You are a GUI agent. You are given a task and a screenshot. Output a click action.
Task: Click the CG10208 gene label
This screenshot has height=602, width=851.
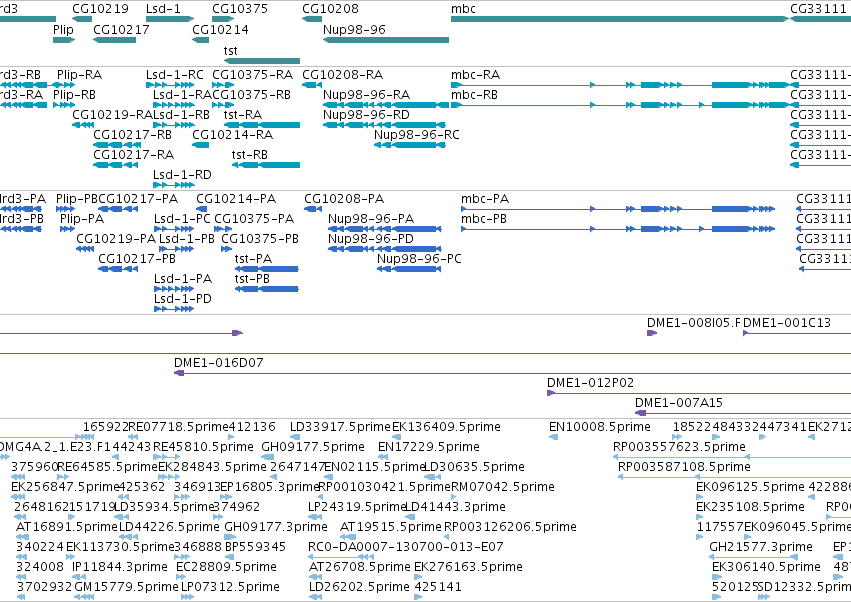330,9
